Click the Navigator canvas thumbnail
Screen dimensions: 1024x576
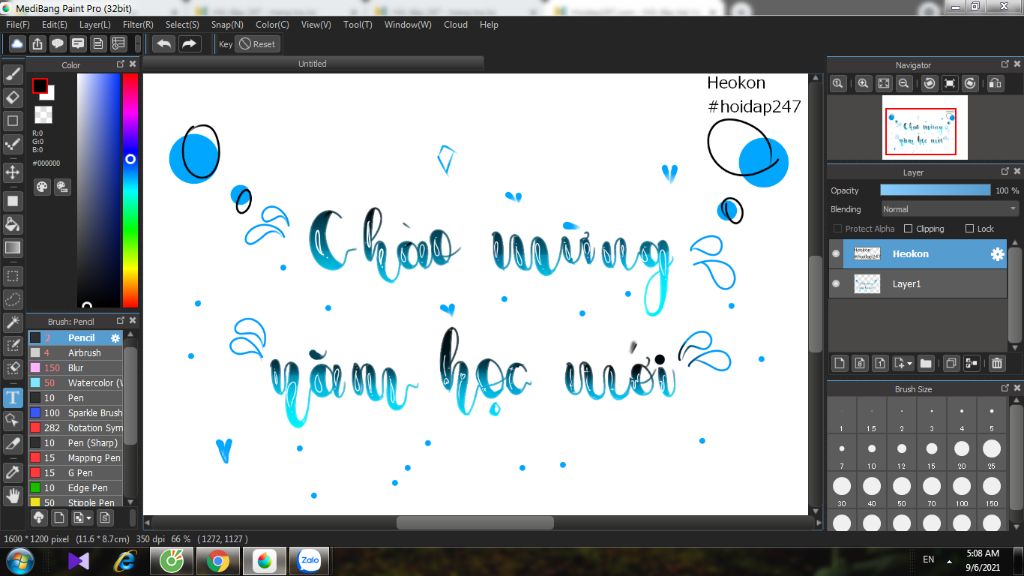pos(924,127)
